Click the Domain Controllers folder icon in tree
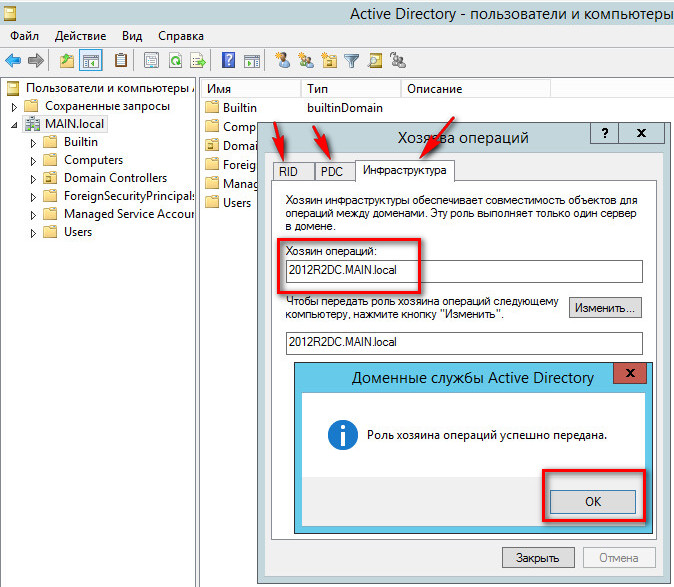 [50, 177]
